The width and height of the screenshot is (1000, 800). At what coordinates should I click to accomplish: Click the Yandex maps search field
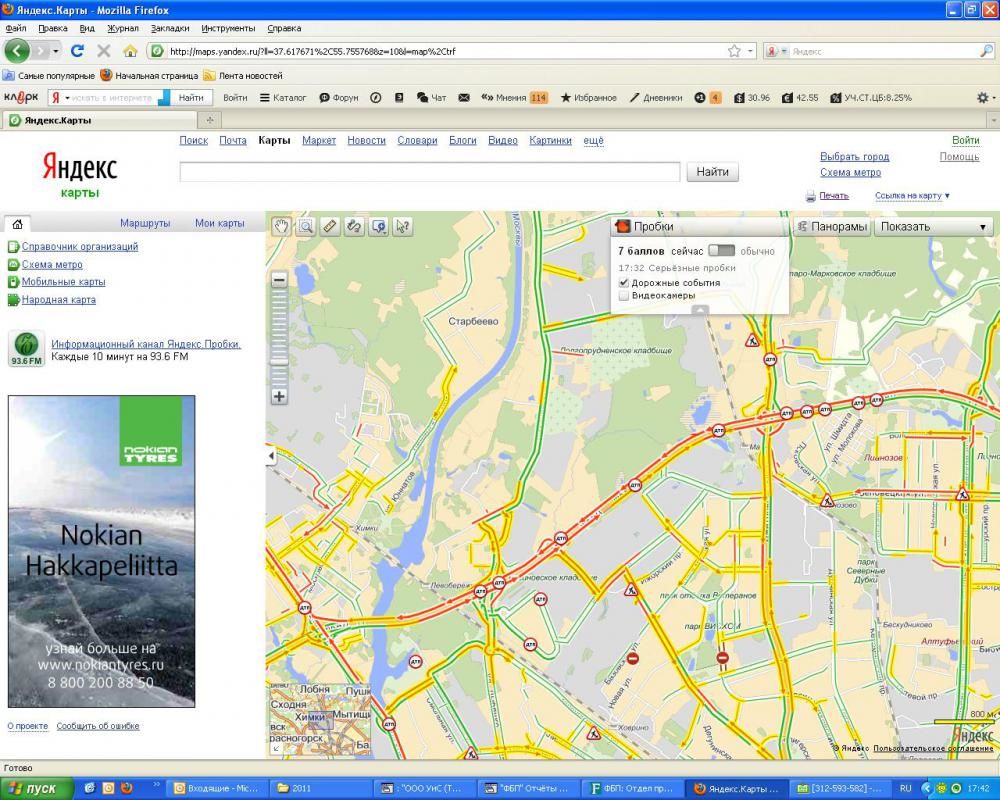430,172
